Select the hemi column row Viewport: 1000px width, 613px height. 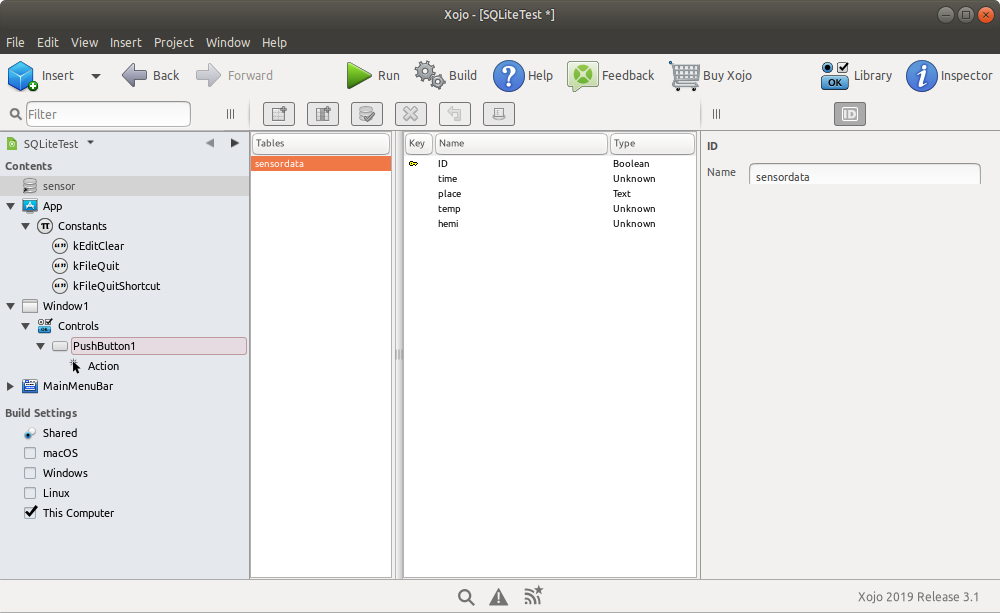[x=550, y=224]
